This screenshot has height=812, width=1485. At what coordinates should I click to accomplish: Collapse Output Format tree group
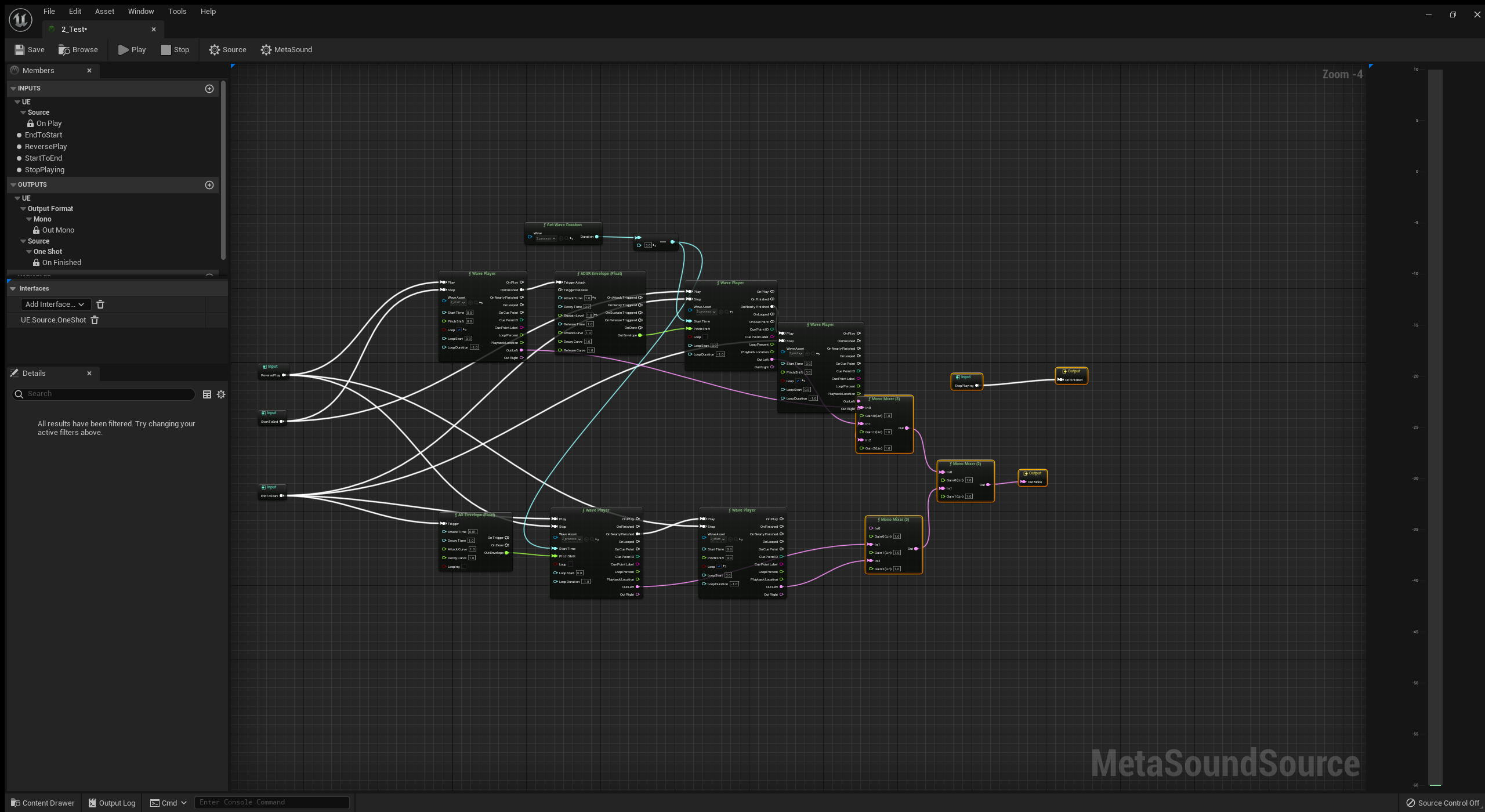tap(23, 209)
